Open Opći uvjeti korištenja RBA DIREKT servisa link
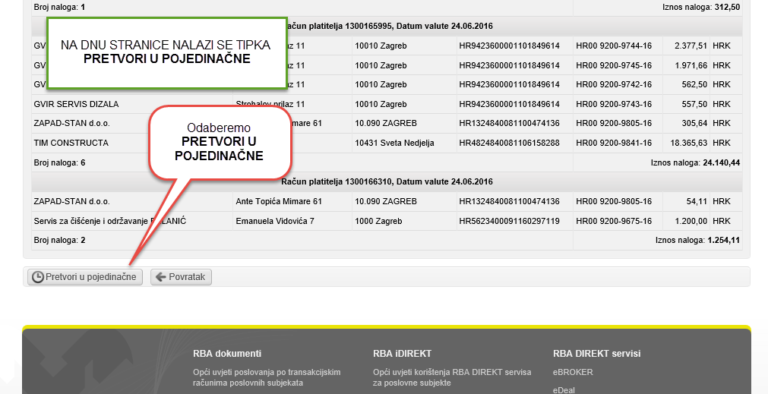The width and height of the screenshot is (768, 394). [452, 377]
